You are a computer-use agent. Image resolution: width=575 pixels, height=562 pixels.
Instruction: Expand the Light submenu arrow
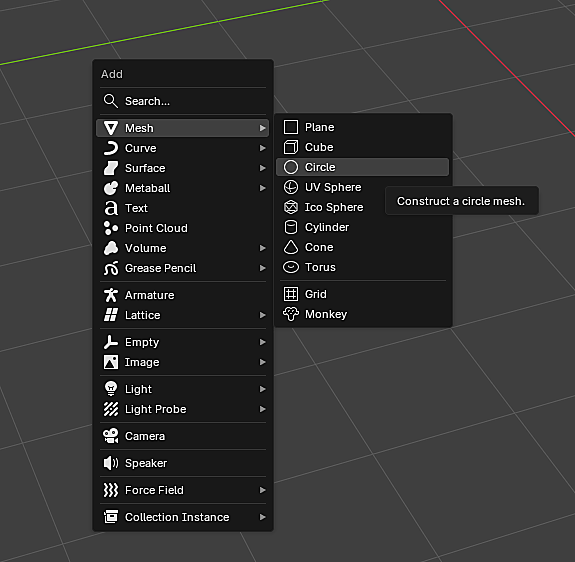click(263, 389)
